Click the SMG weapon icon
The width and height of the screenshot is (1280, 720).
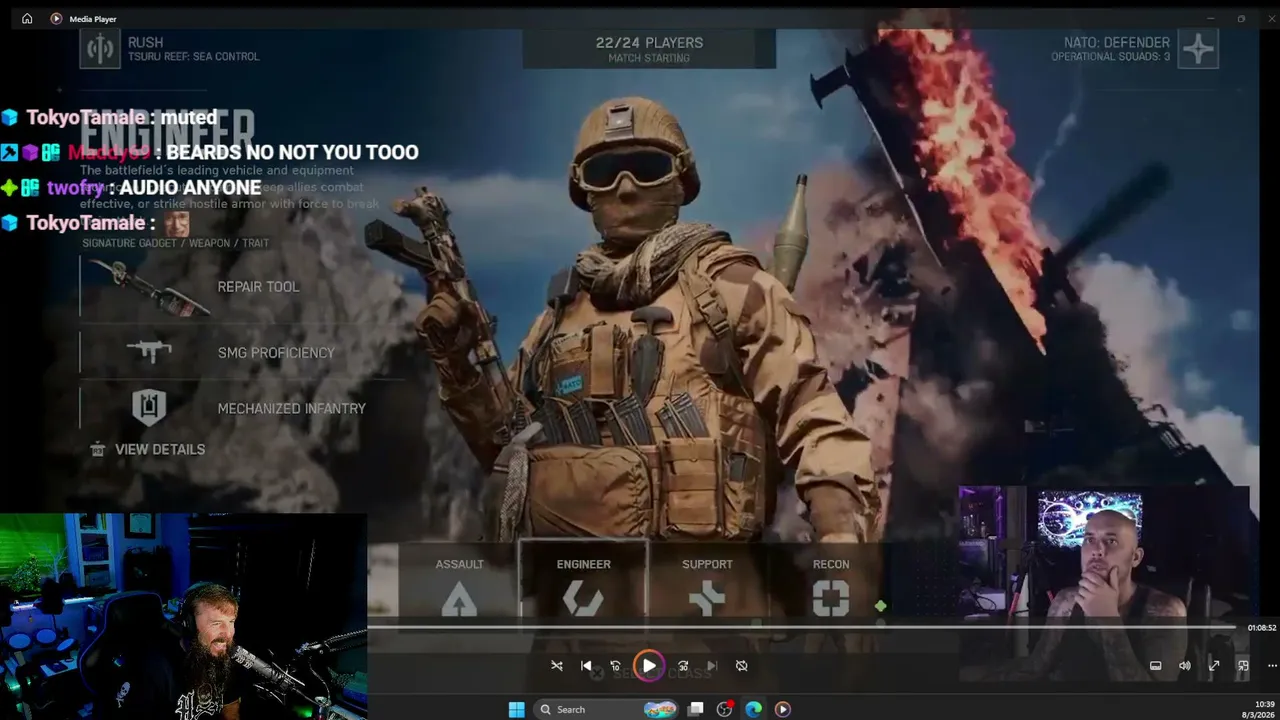pos(149,351)
